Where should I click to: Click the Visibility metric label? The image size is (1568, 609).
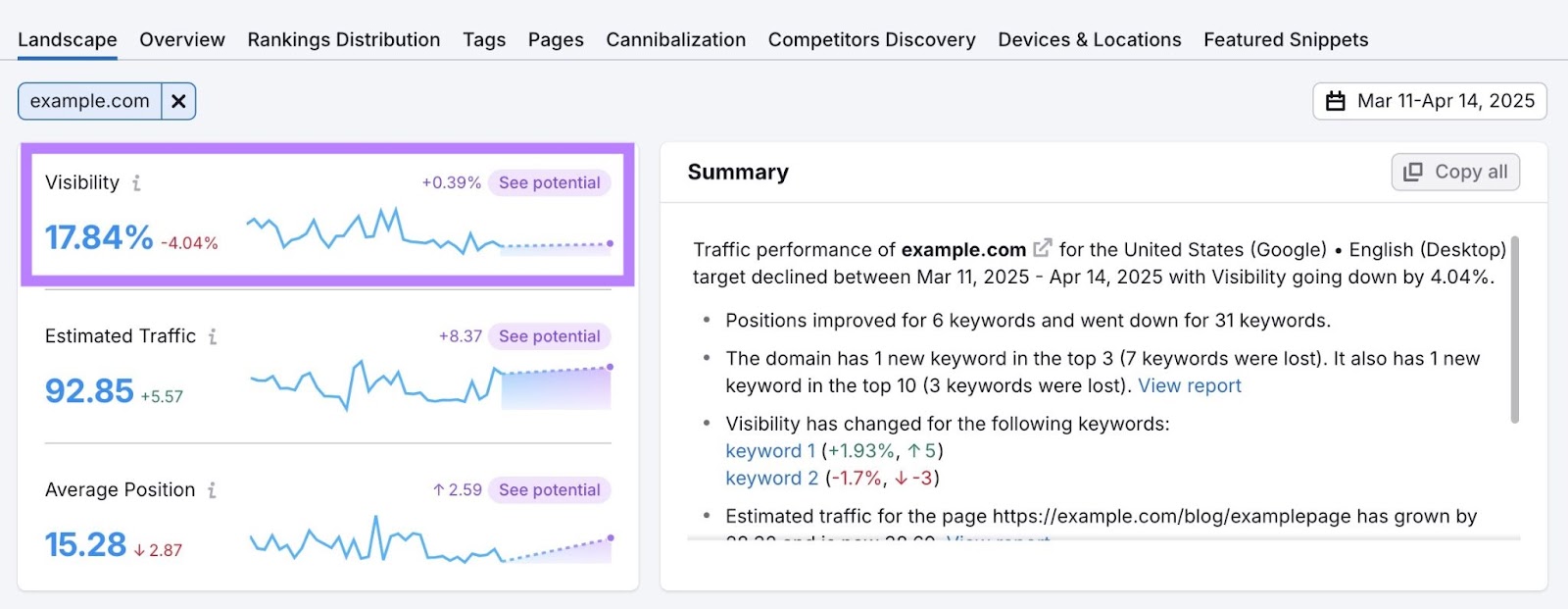[x=82, y=182]
